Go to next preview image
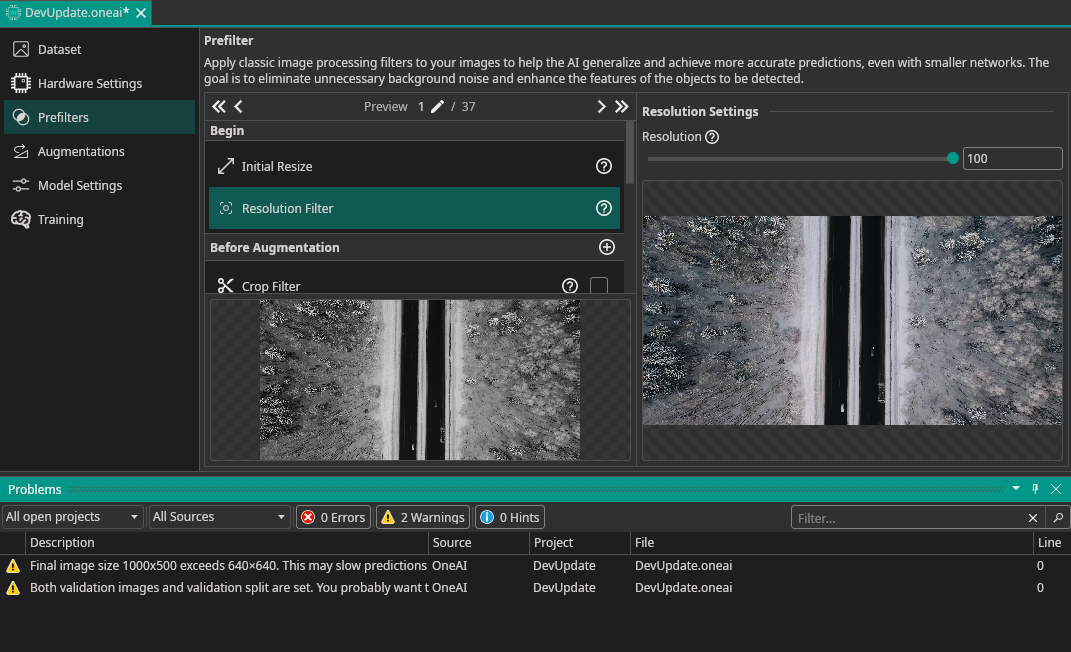 coord(601,107)
